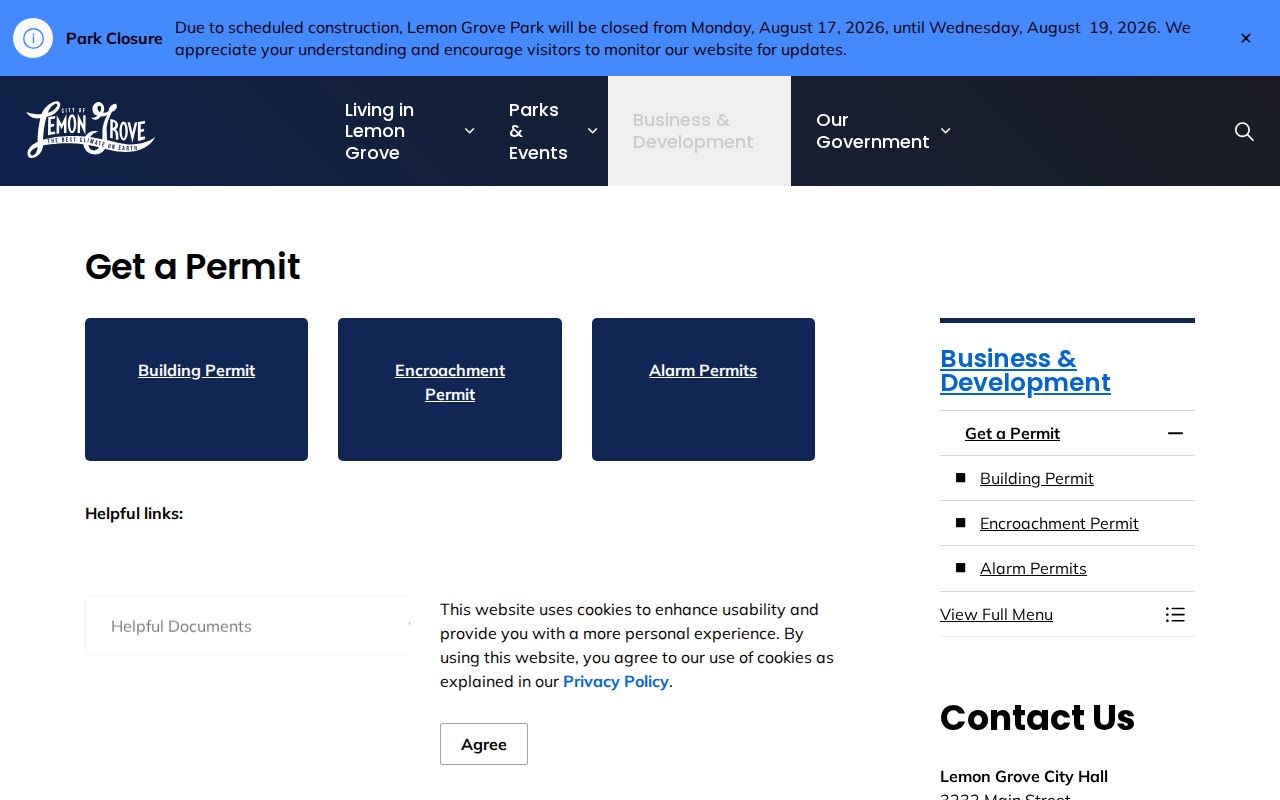The width and height of the screenshot is (1280, 800).
Task: Click the Lemon Grove city logo
Action: click(x=90, y=130)
